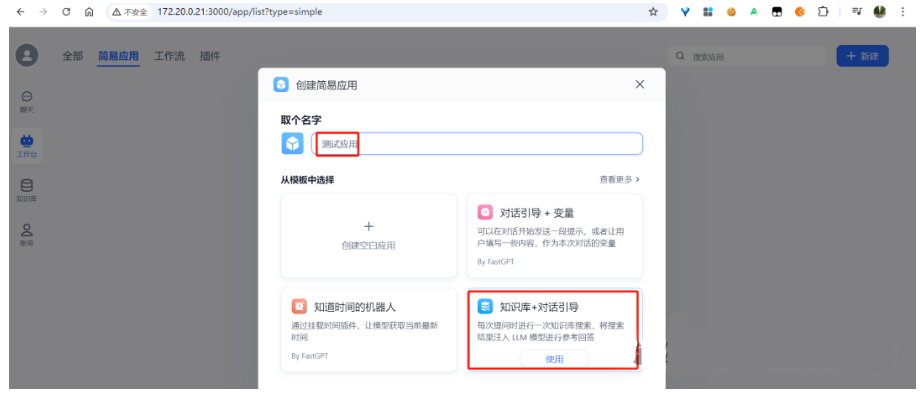The width and height of the screenshot is (924, 397).
Task: Switch to the 插件 tab
Action: [x=210, y=56]
